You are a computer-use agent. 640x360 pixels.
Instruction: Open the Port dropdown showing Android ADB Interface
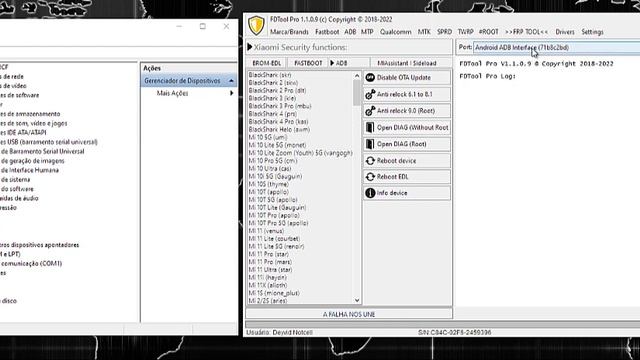tap(556, 47)
